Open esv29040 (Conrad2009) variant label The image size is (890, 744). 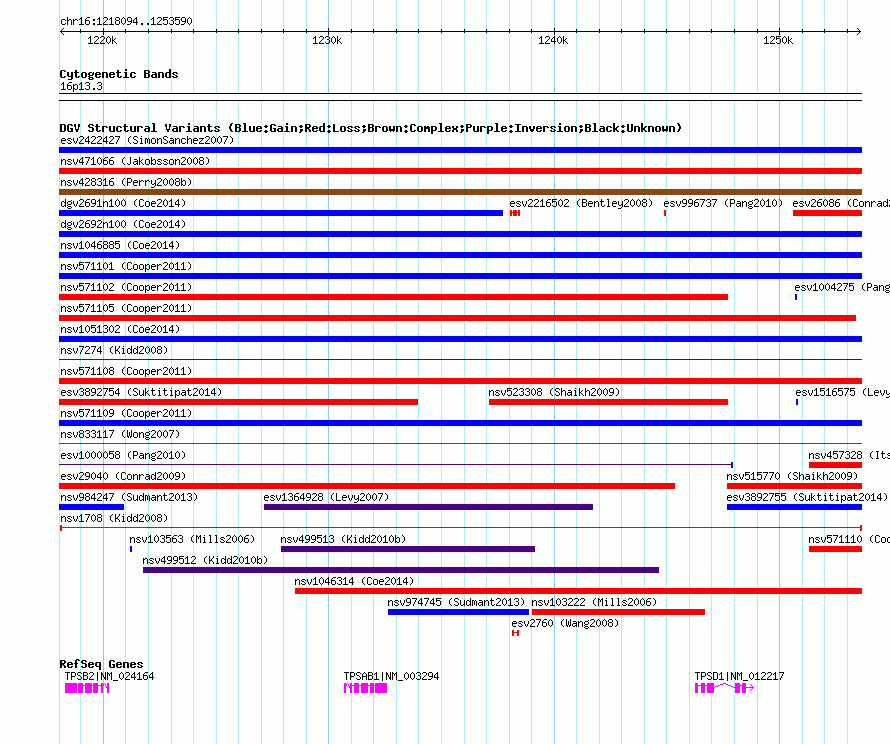(x=123, y=476)
